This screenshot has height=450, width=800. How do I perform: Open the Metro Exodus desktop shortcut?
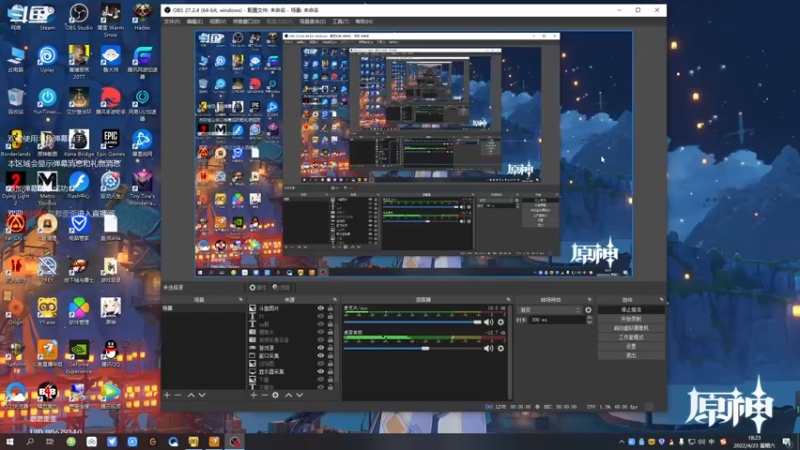click(x=47, y=188)
